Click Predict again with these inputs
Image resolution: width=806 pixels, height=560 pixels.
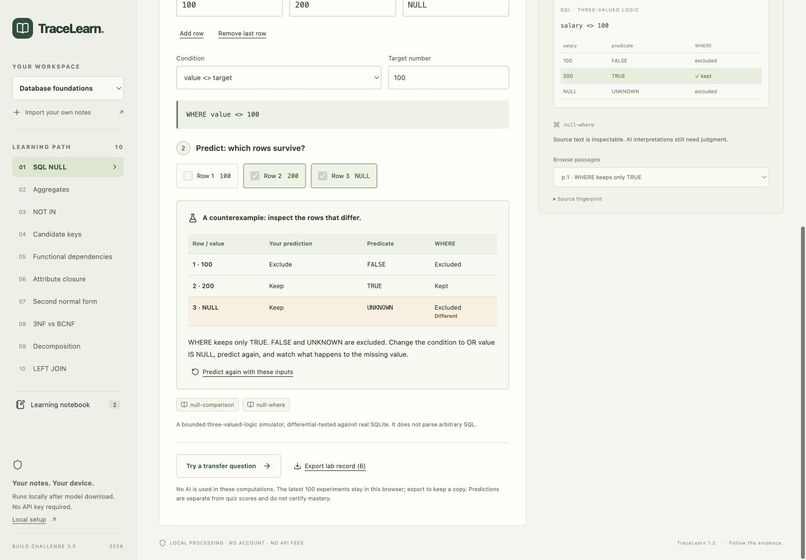click(248, 372)
